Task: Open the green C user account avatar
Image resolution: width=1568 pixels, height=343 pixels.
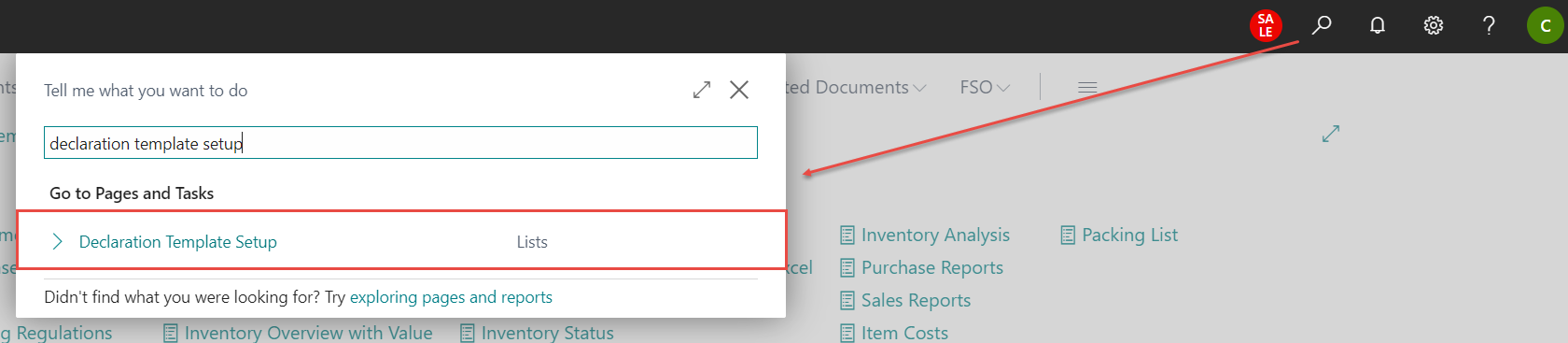Action: [1546, 25]
